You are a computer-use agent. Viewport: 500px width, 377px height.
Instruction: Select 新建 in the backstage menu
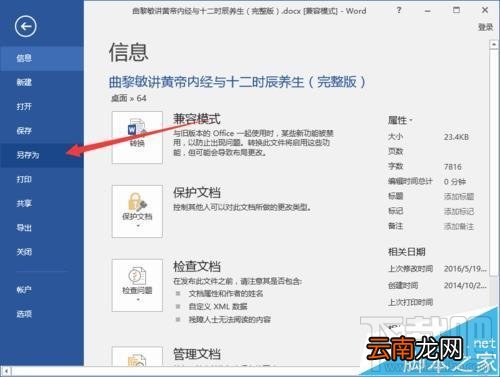pos(42,82)
